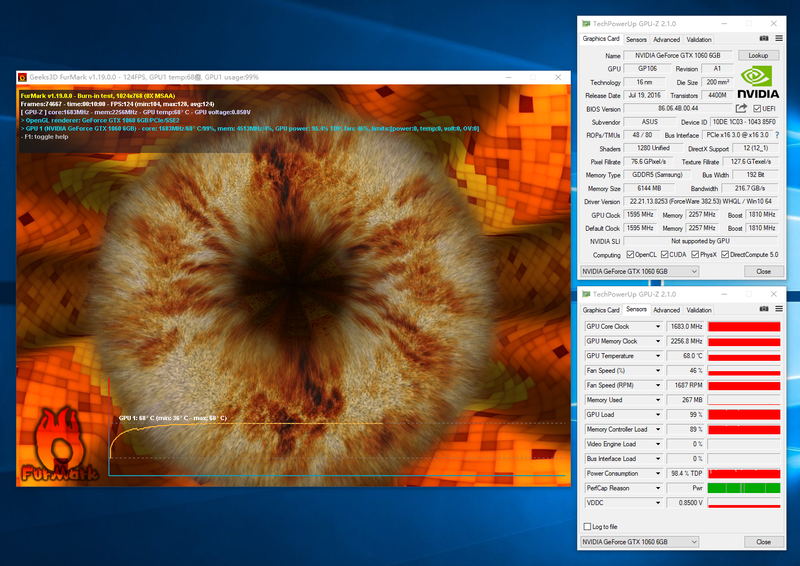Open the Memory Controller Load dropdown
800x566 pixels.
(658, 430)
